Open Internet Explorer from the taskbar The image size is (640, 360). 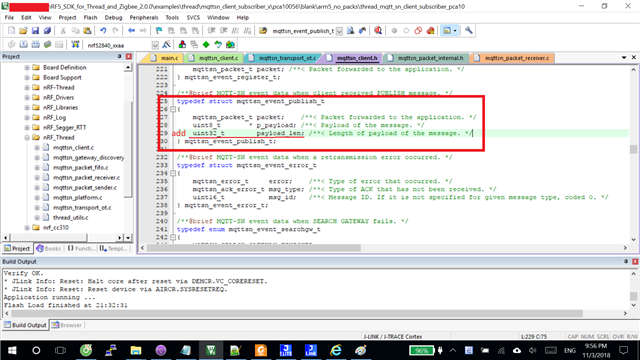[x=336, y=350]
